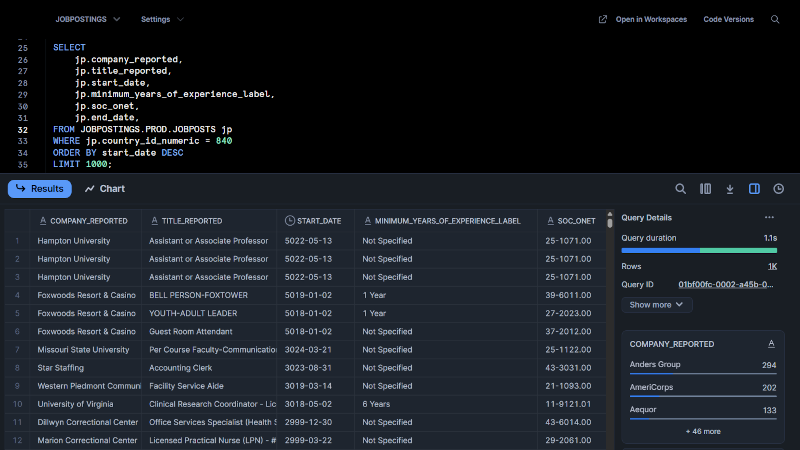Click the ORDER BY start_date DESC line
The width and height of the screenshot is (800, 450).
coord(118,153)
